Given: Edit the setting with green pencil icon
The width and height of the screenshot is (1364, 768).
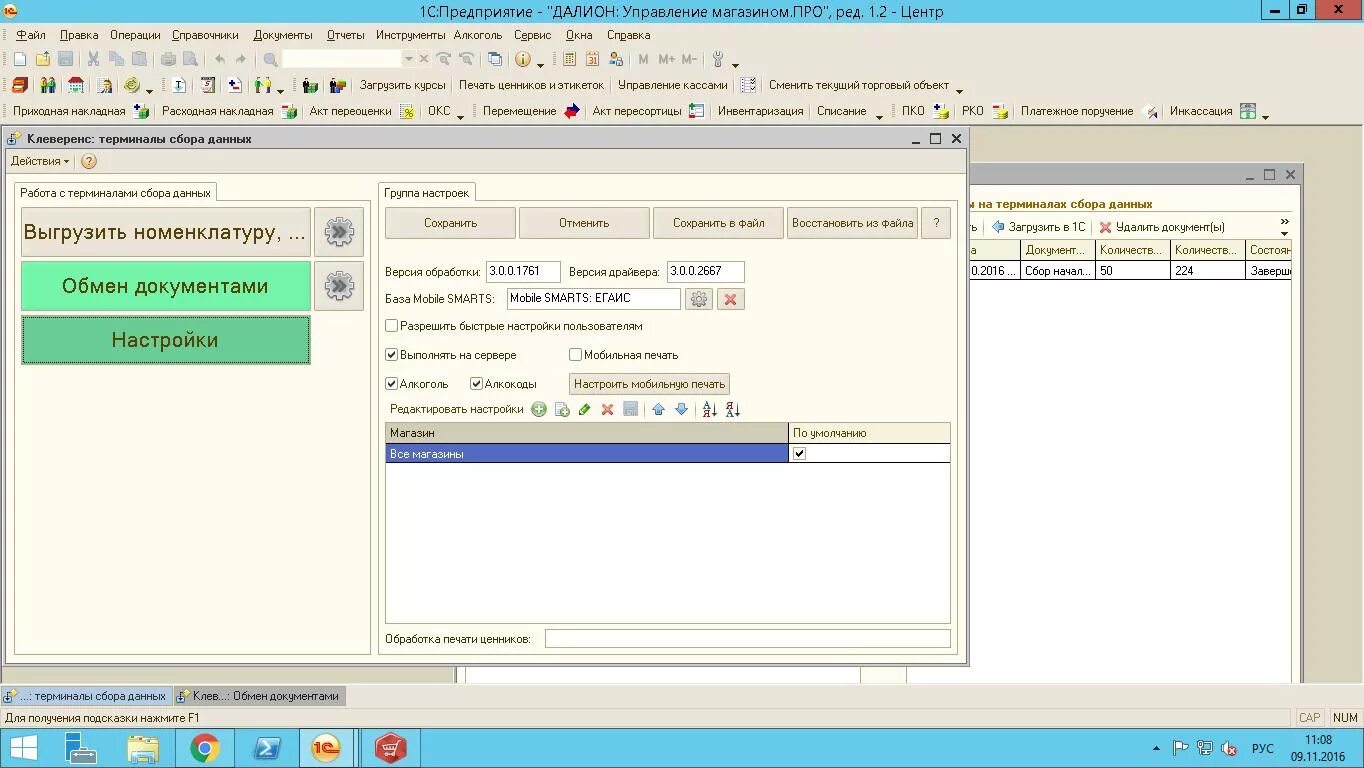Looking at the screenshot, I should pyautogui.click(x=585, y=409).
